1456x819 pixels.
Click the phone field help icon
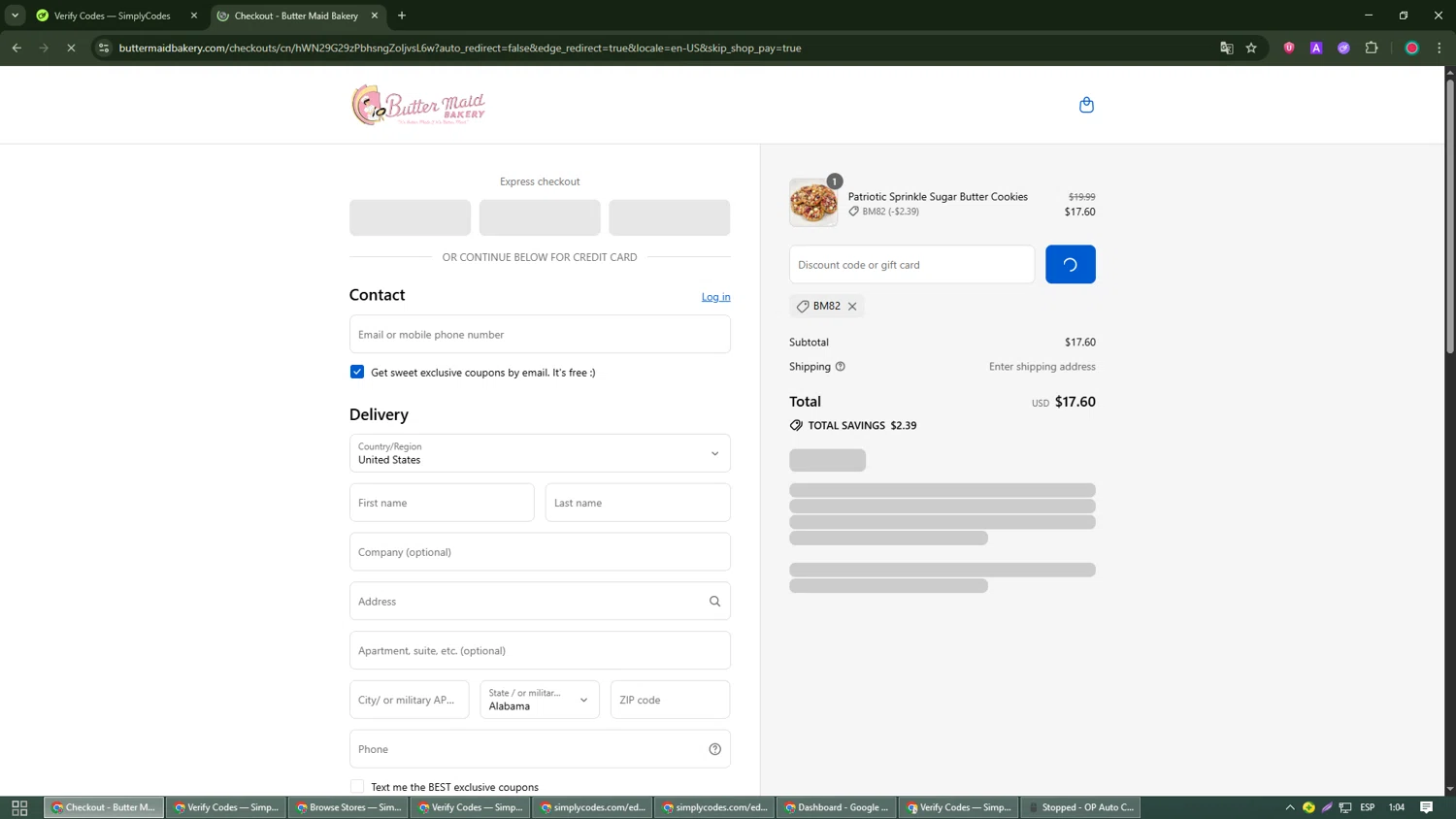[x=714, y=749]
